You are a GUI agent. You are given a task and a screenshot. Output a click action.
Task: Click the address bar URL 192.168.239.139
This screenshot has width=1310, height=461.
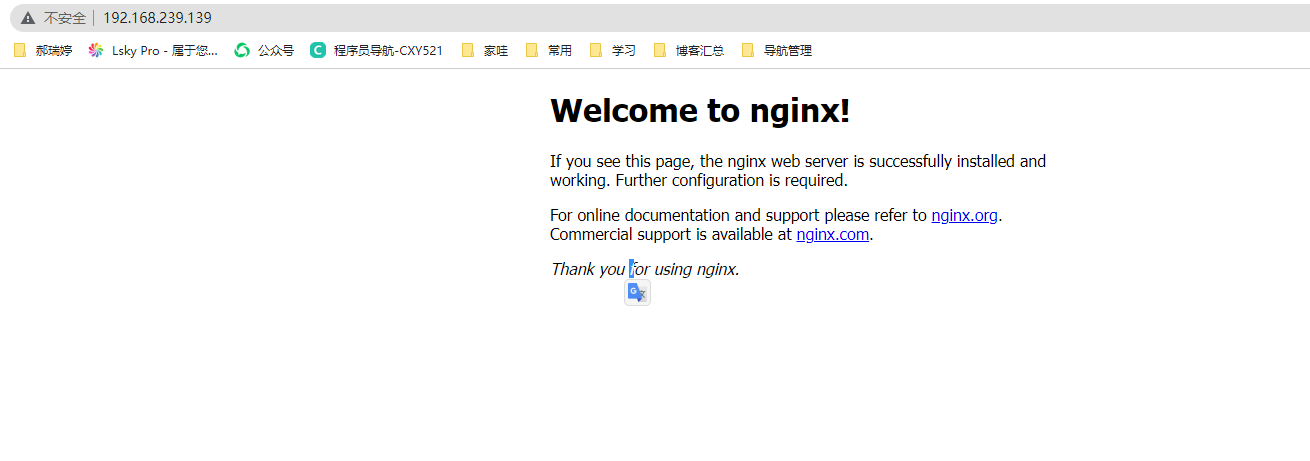(x=157, y=18)
